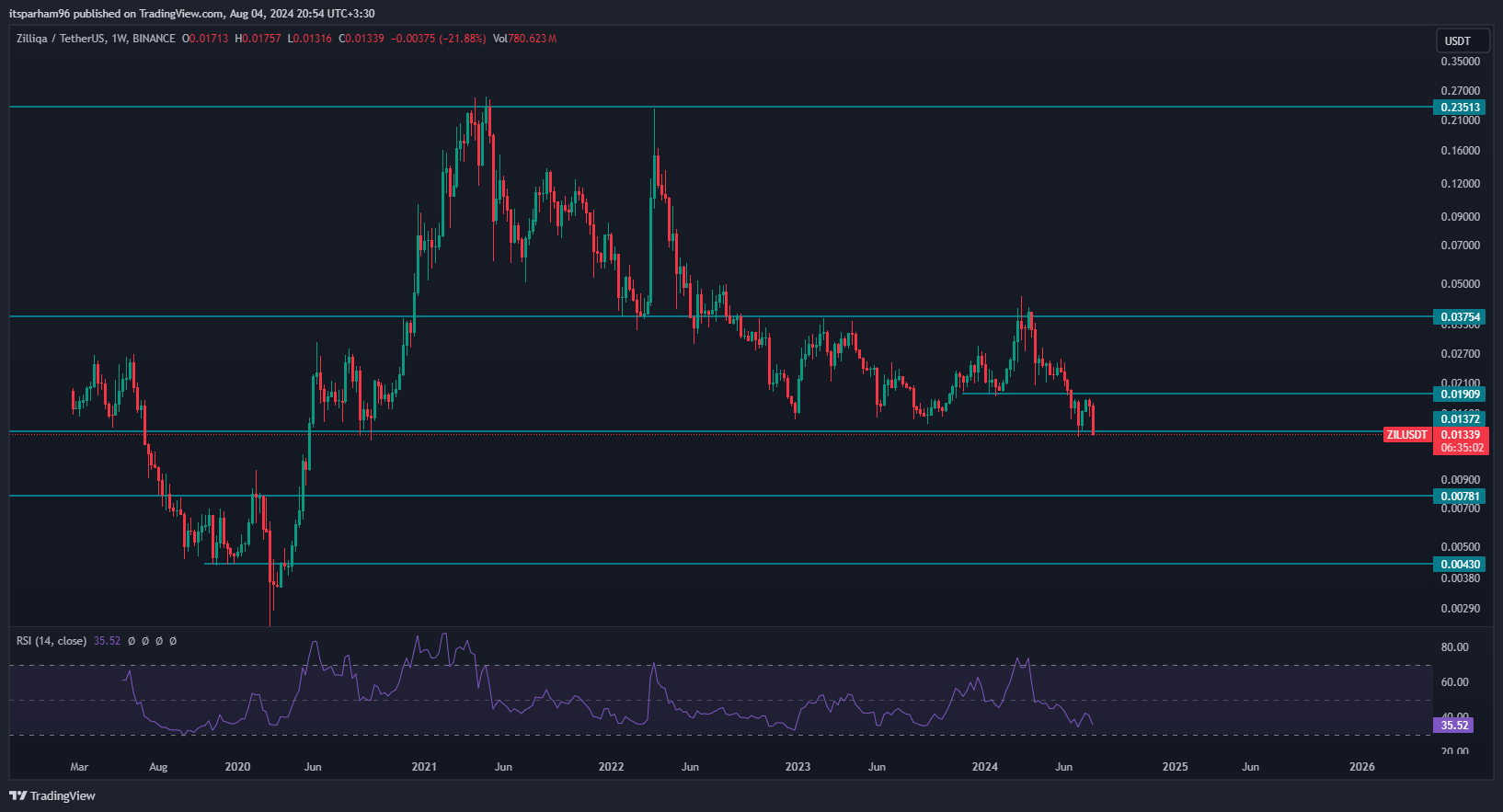Click the 2025 label on the time axis

click(x=1175, y=767)
